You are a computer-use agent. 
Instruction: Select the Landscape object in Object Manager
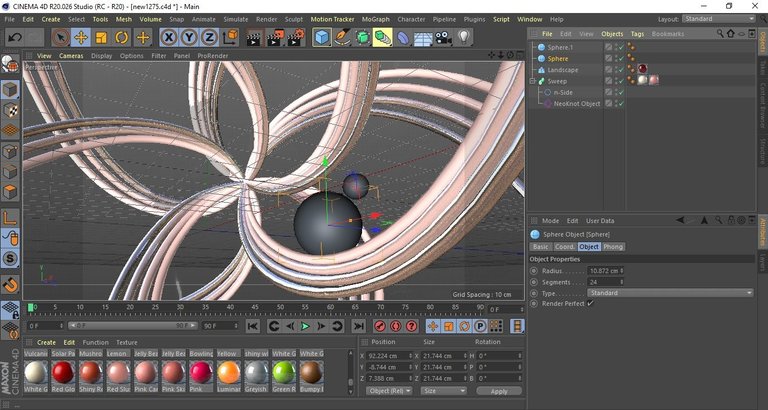(563, 70)
